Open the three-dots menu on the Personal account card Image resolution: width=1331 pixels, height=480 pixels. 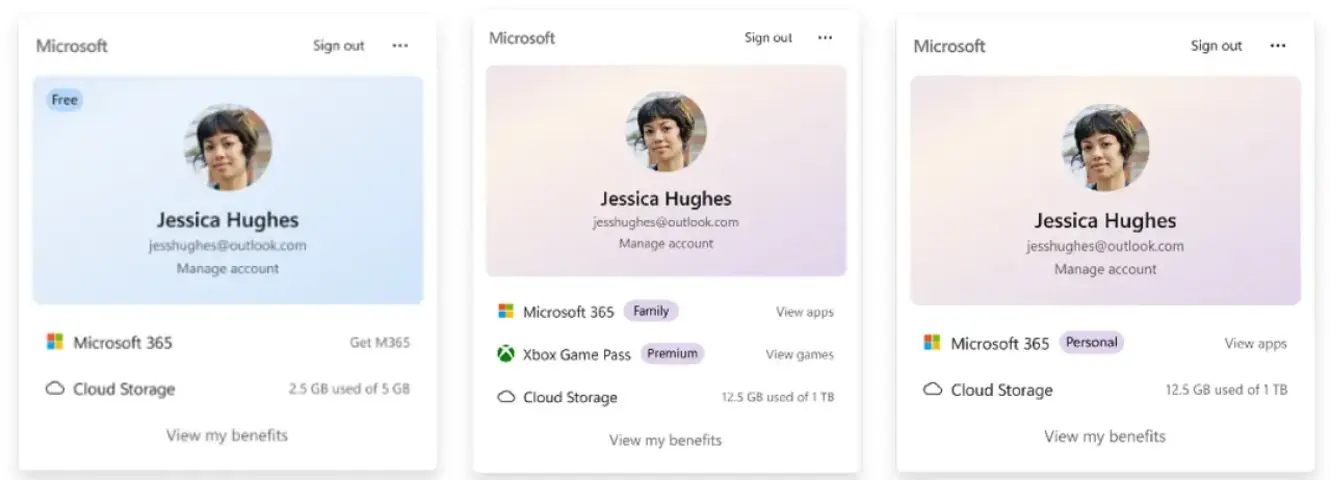(1278, 46)
